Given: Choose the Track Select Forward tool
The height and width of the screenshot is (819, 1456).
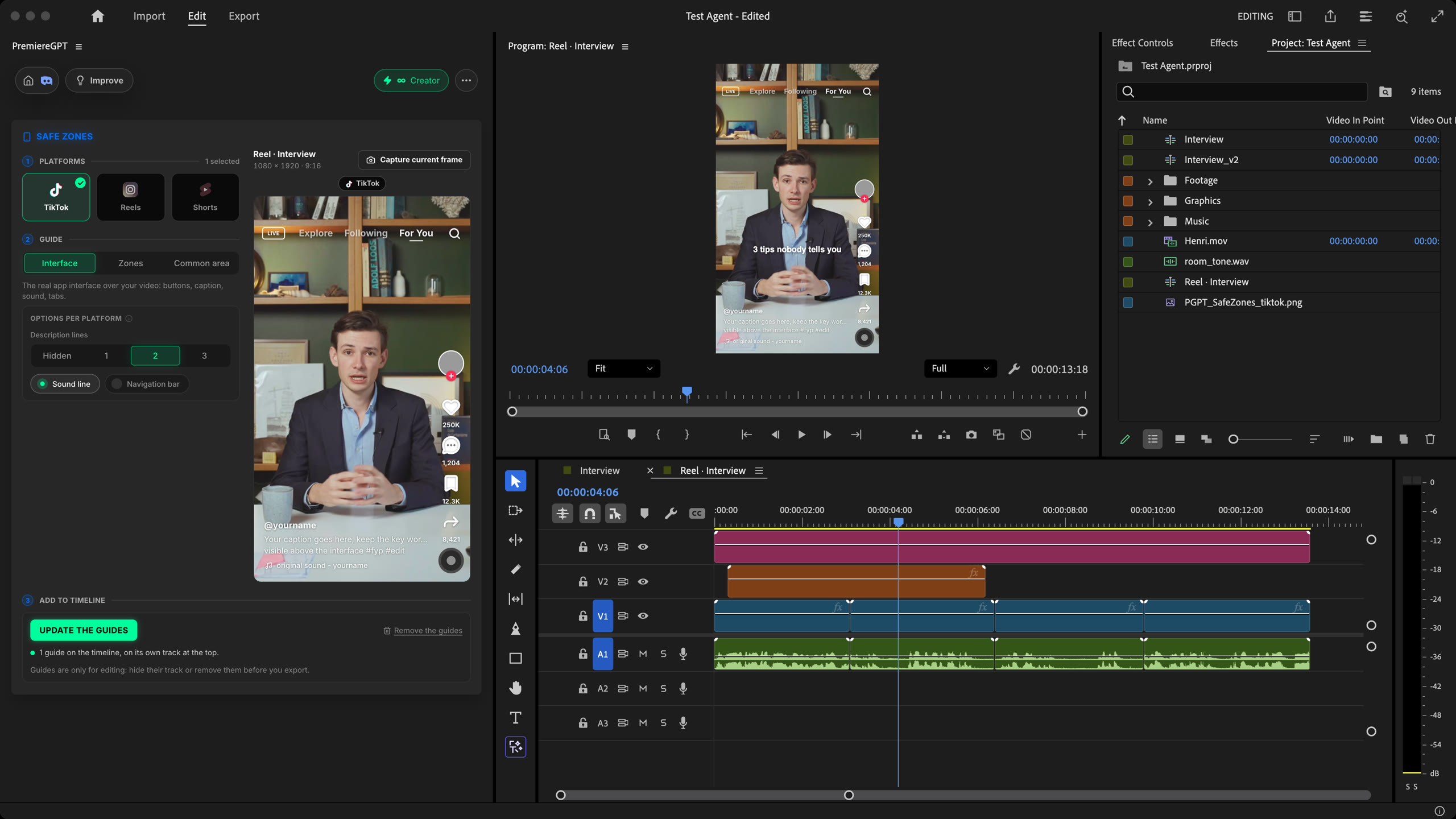Looking at the screenshot, I should [515, 510].
